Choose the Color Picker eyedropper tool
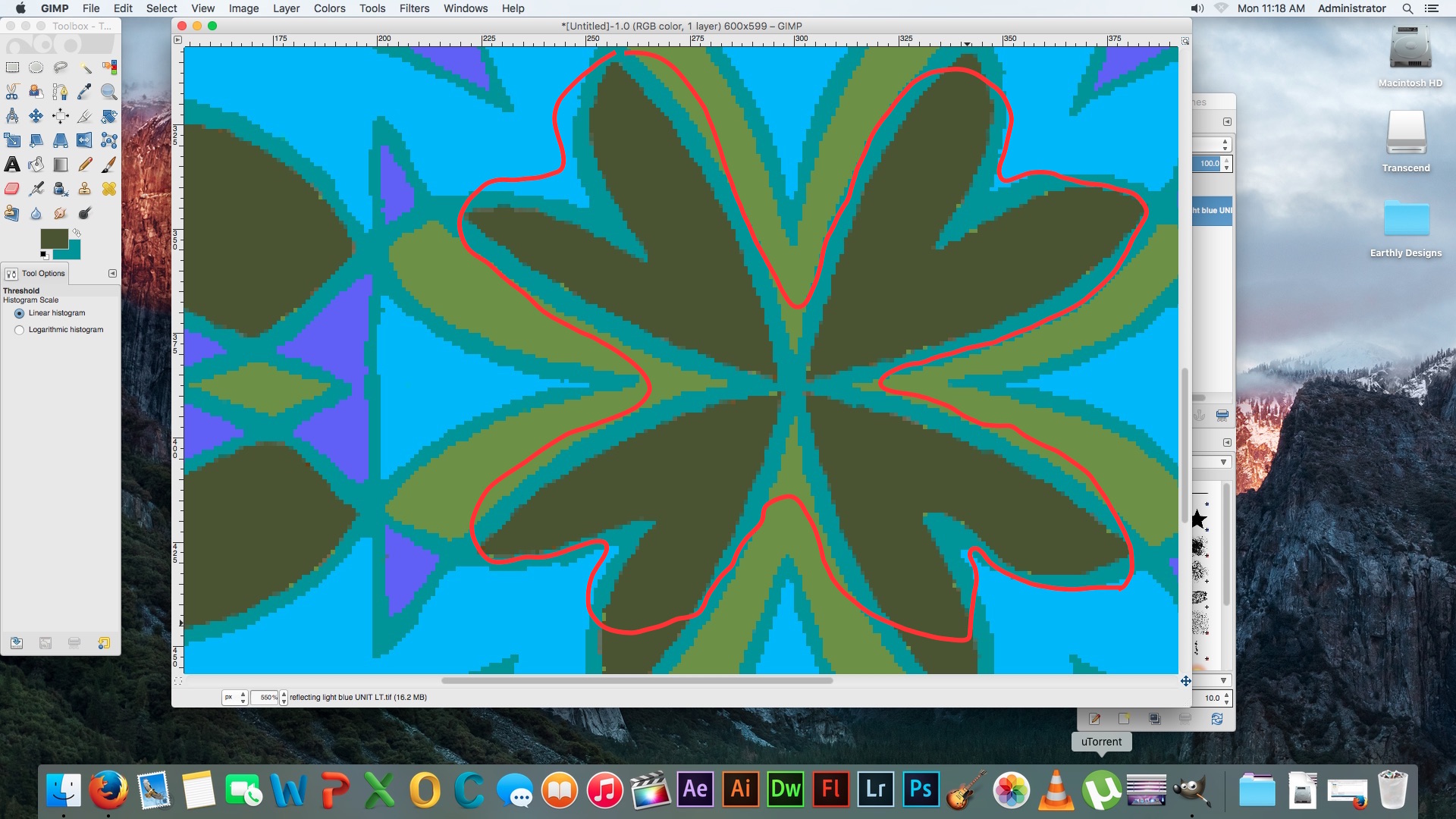 (x=84, y=92)
